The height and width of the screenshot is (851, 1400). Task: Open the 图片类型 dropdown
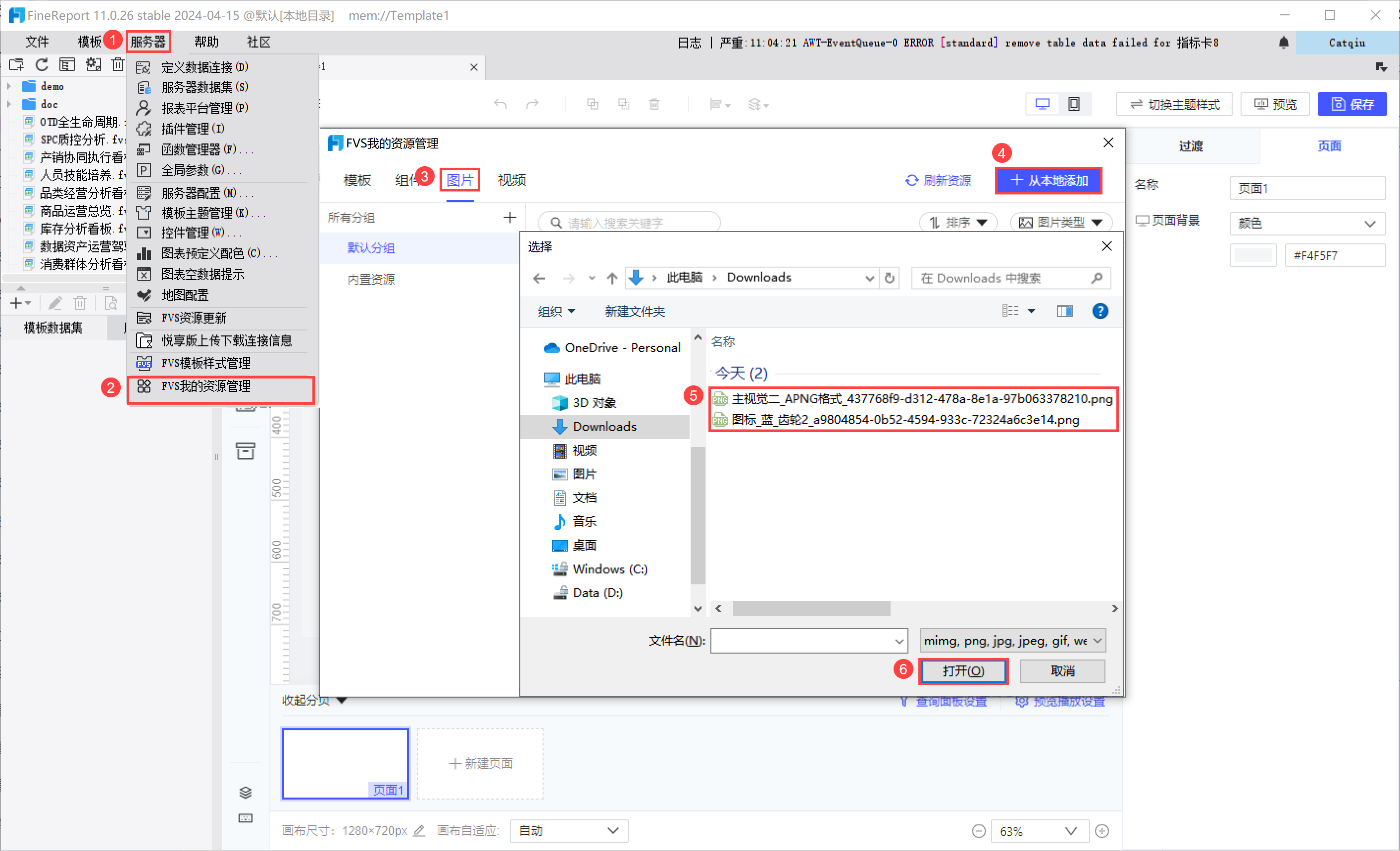(x=1060, y=223)
